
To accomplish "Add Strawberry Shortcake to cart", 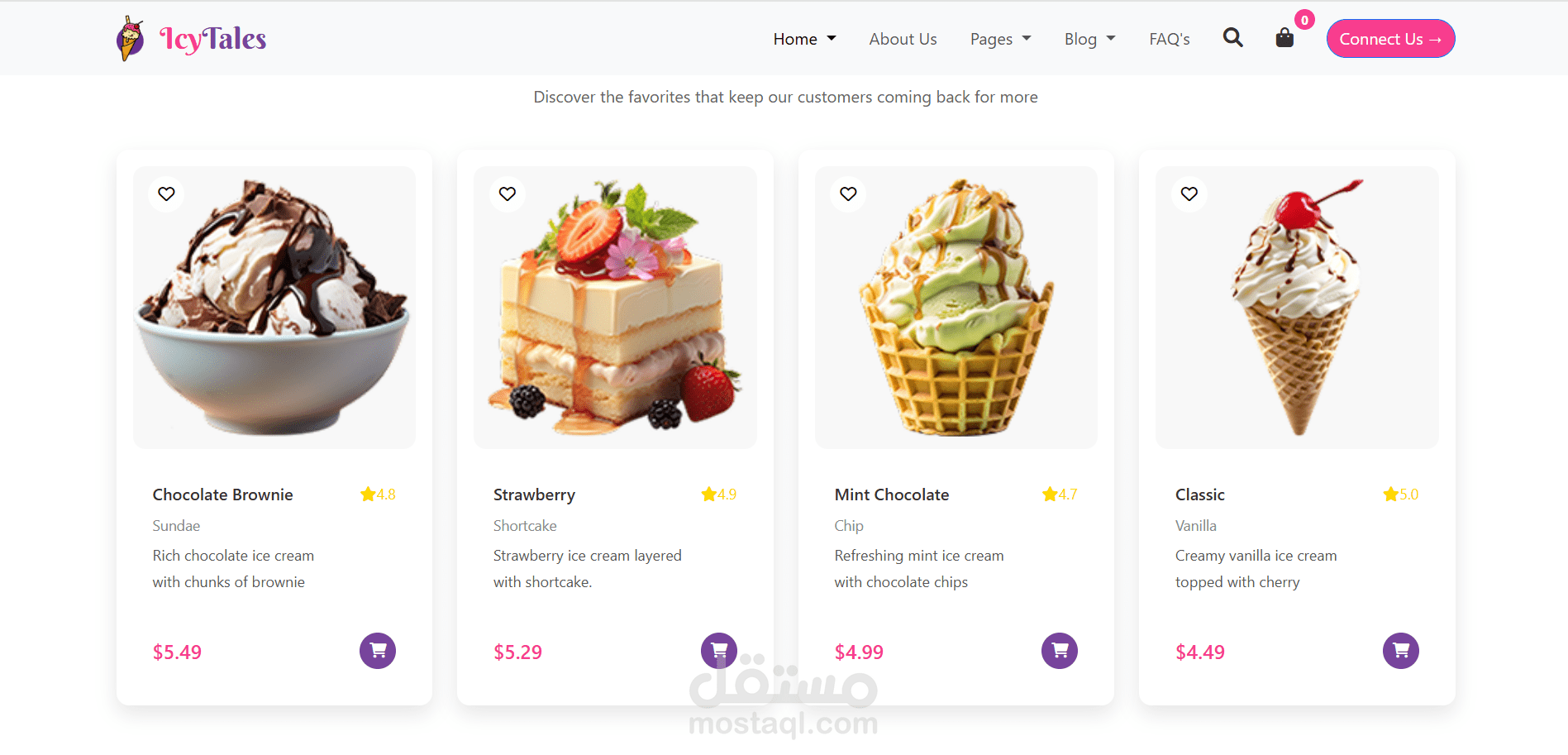I will coord(719,651).
